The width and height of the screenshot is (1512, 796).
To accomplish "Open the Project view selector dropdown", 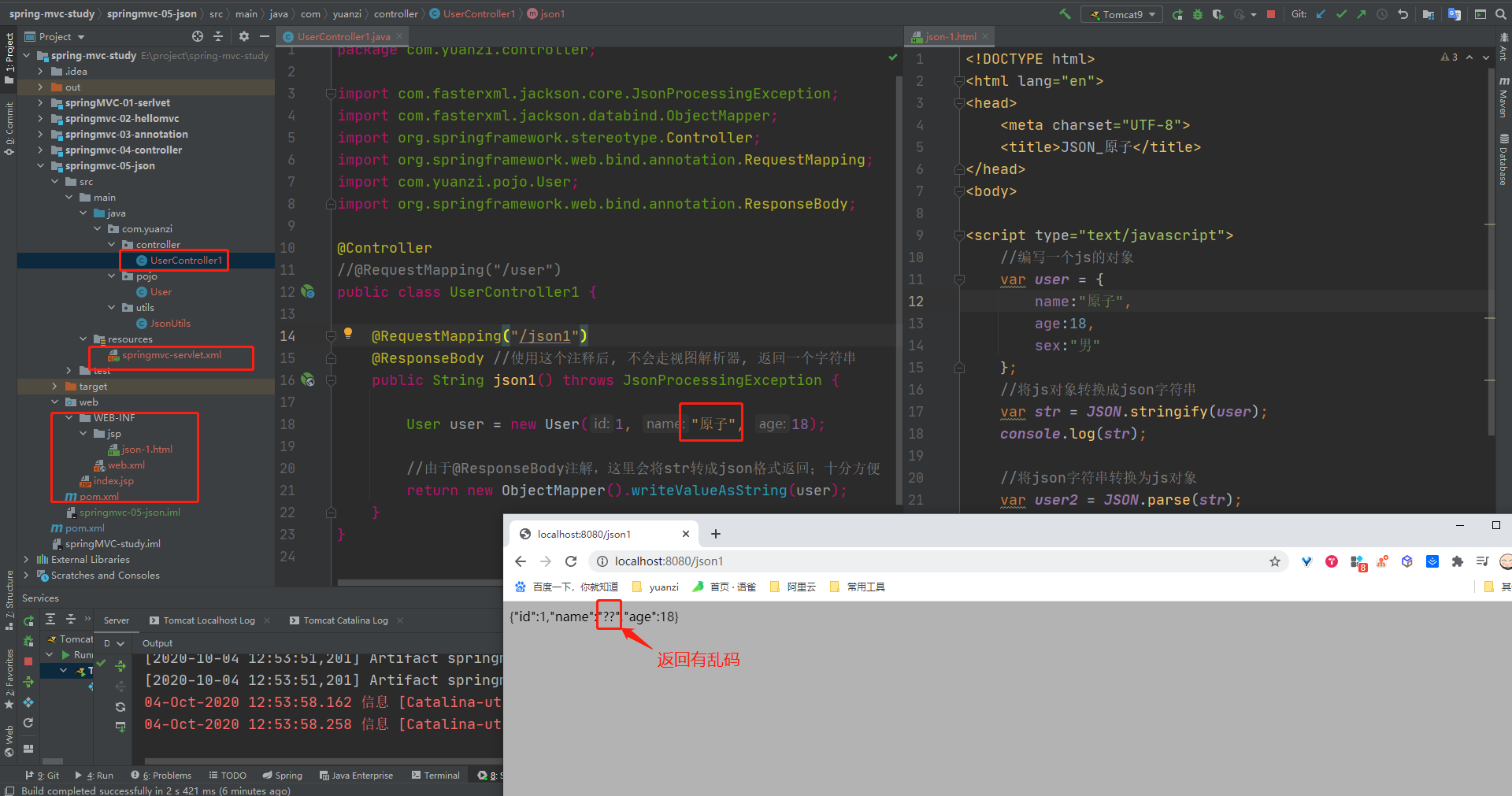I will click(54, 36).
